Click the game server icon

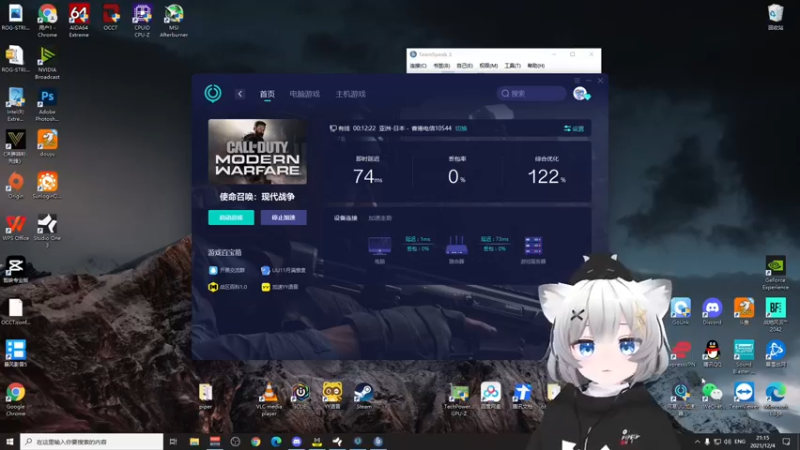coord(533,245)
